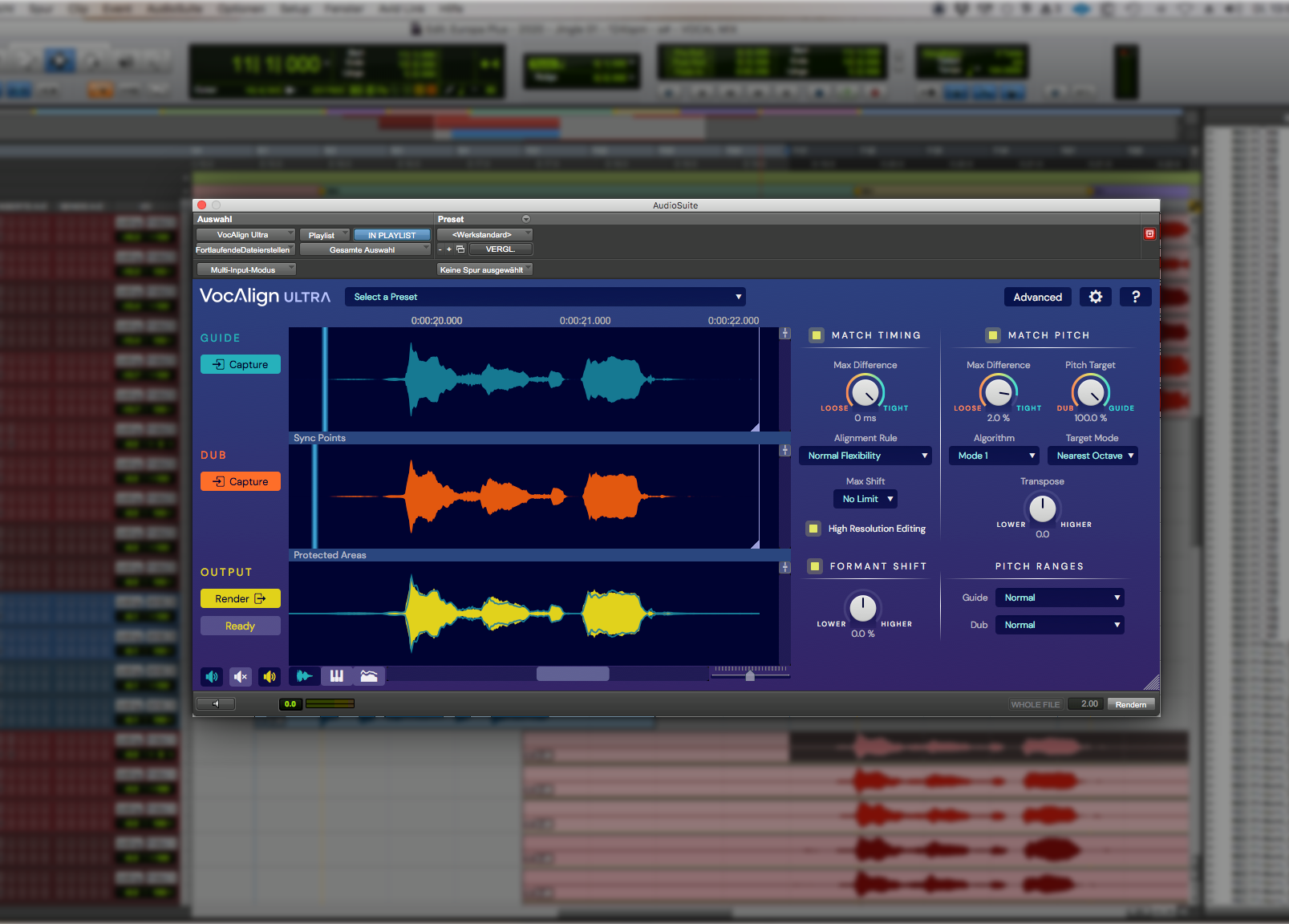Open the Select a Preset menu
This screenshot has height=924, width=1289.
tap(545, 297)
